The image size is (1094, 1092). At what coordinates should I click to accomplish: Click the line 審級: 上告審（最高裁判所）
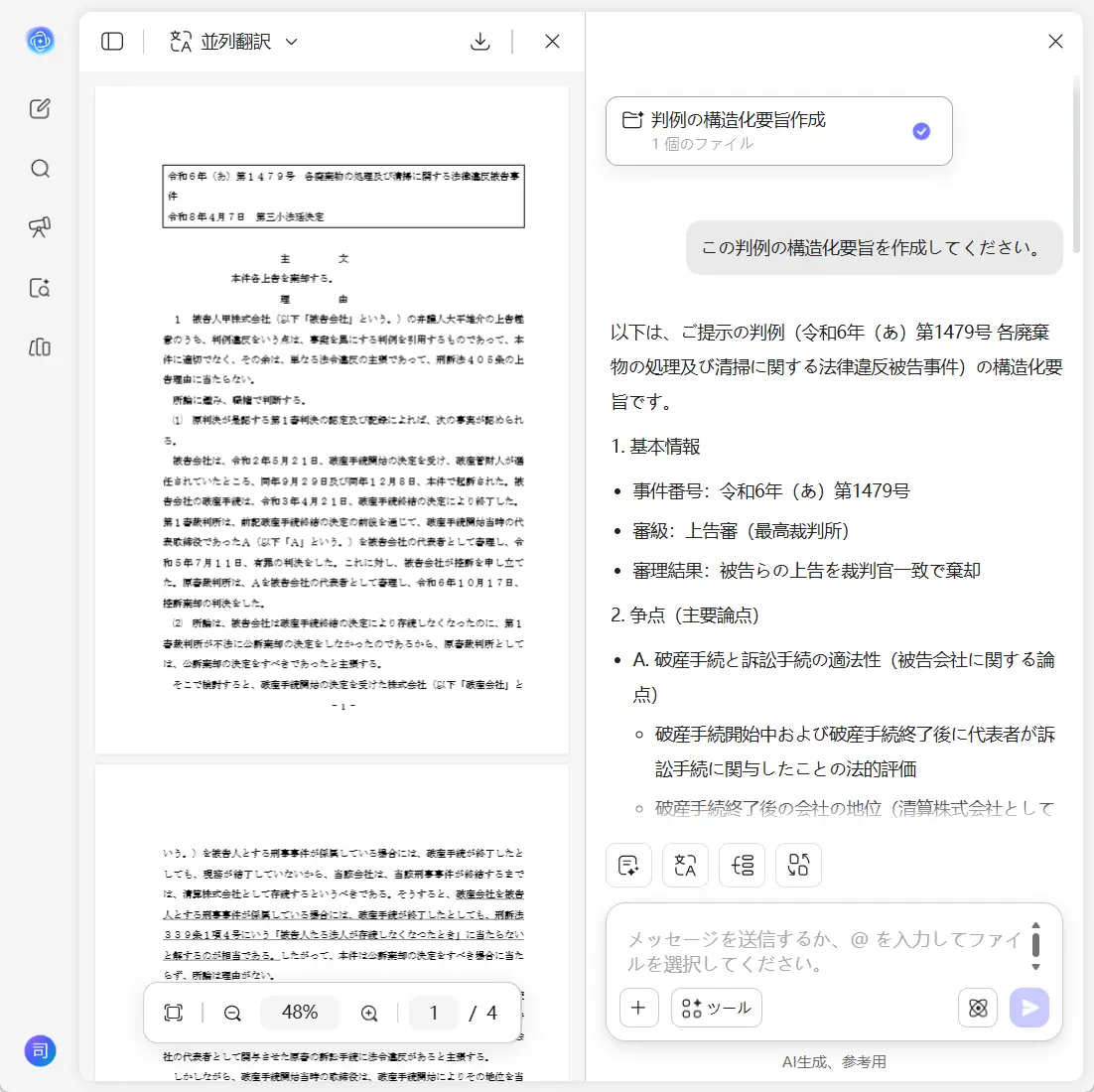[x=741, y=531]
